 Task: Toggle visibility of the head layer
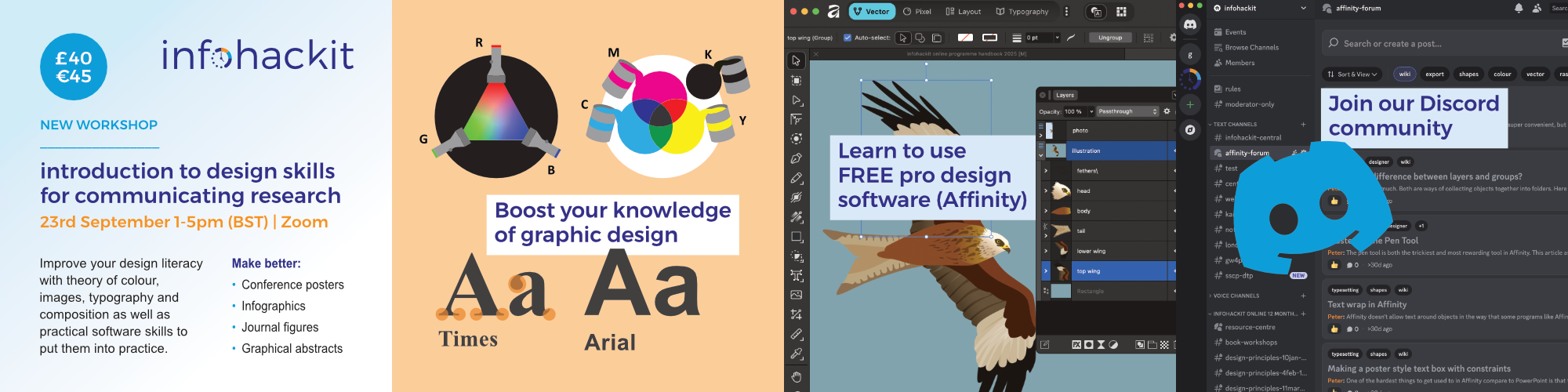click(x=1174, y=191)
